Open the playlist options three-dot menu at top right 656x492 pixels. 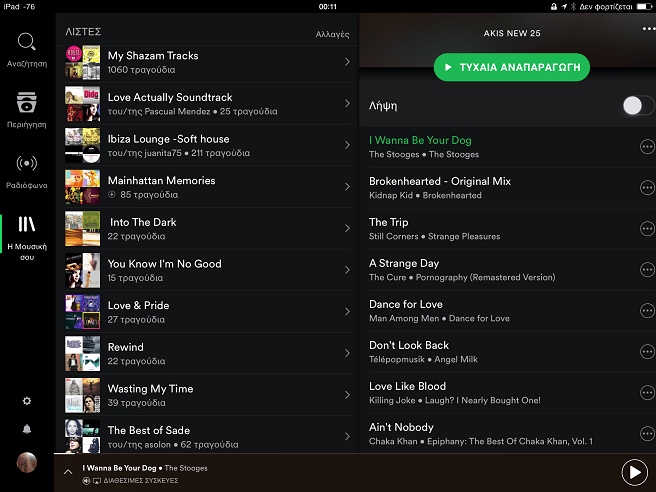648,29
